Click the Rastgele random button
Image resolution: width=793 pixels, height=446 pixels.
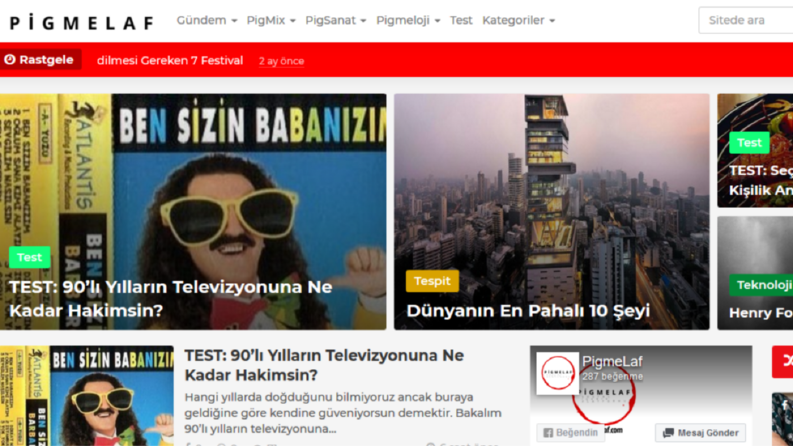[40, 60]
